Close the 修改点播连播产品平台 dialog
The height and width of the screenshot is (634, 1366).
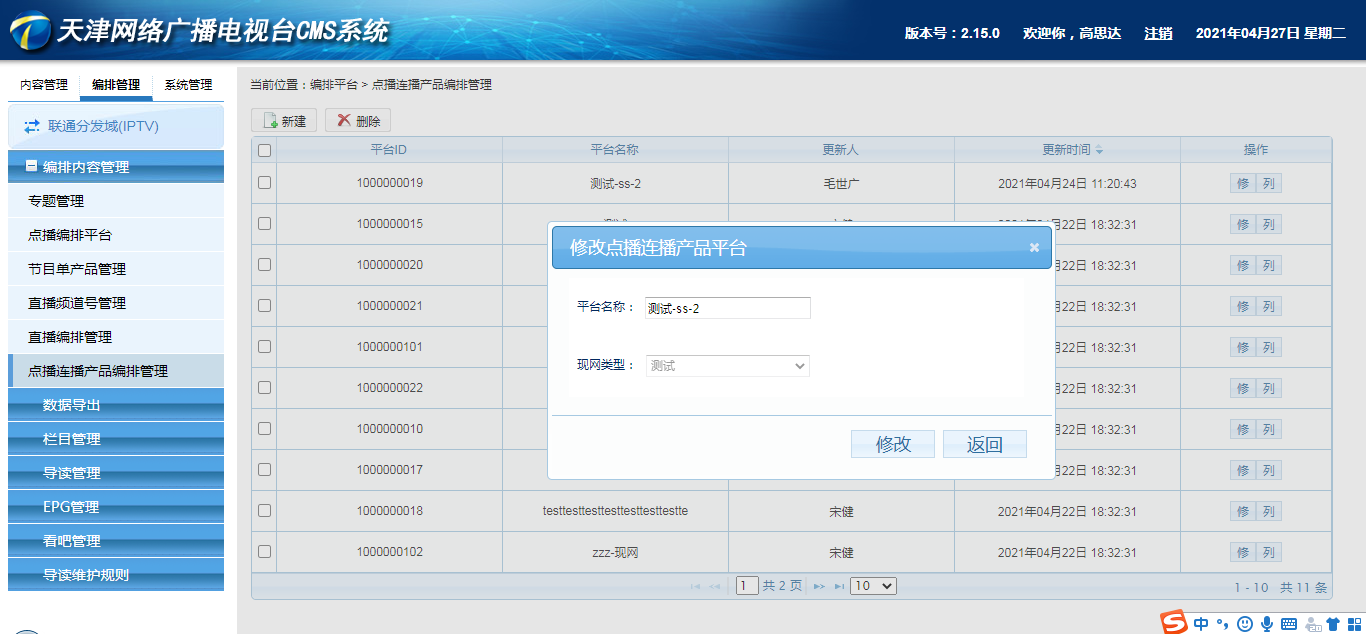pos(1034,248)
